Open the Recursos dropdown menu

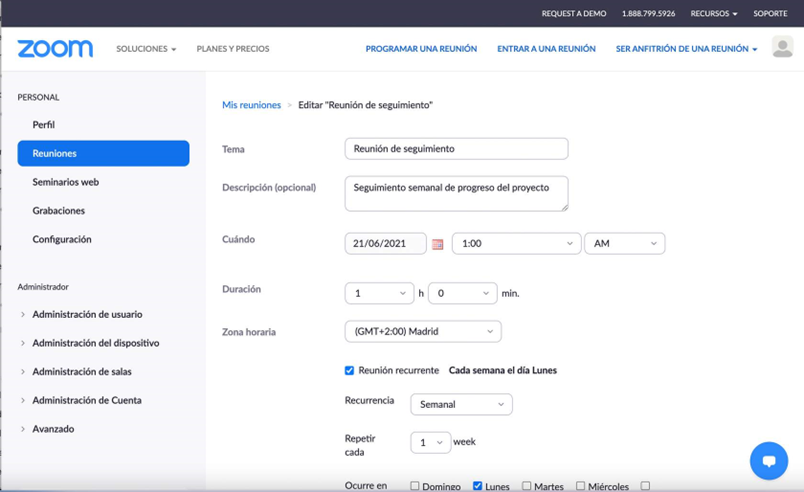[x=714, y=13]
